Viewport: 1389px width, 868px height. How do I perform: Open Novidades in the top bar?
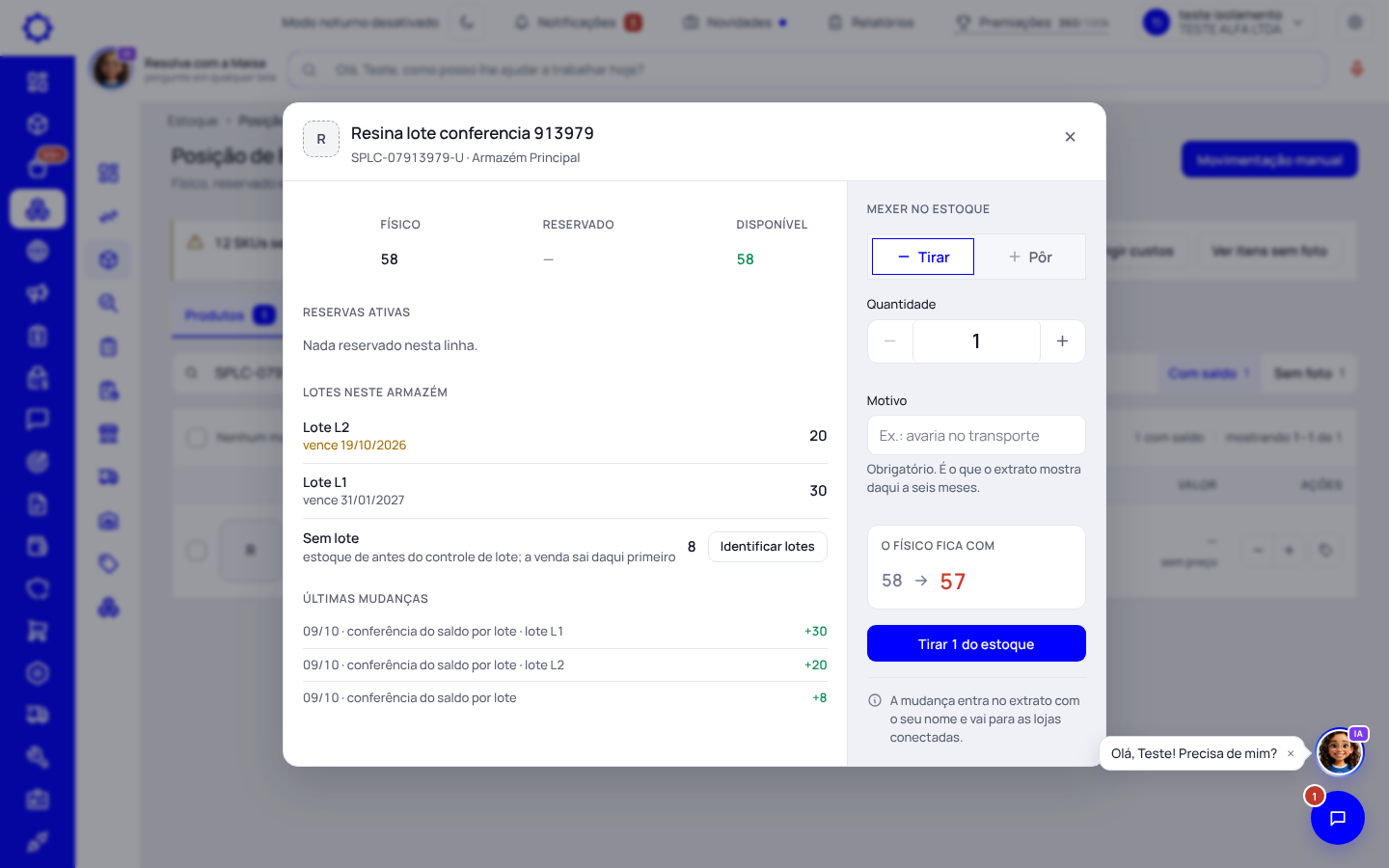735,22
